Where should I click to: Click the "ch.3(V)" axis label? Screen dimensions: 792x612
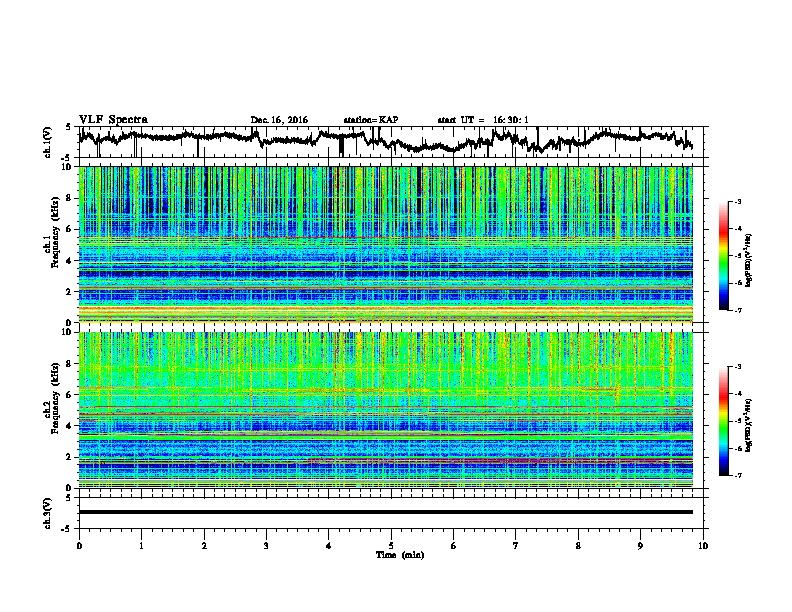coord(48,513)
